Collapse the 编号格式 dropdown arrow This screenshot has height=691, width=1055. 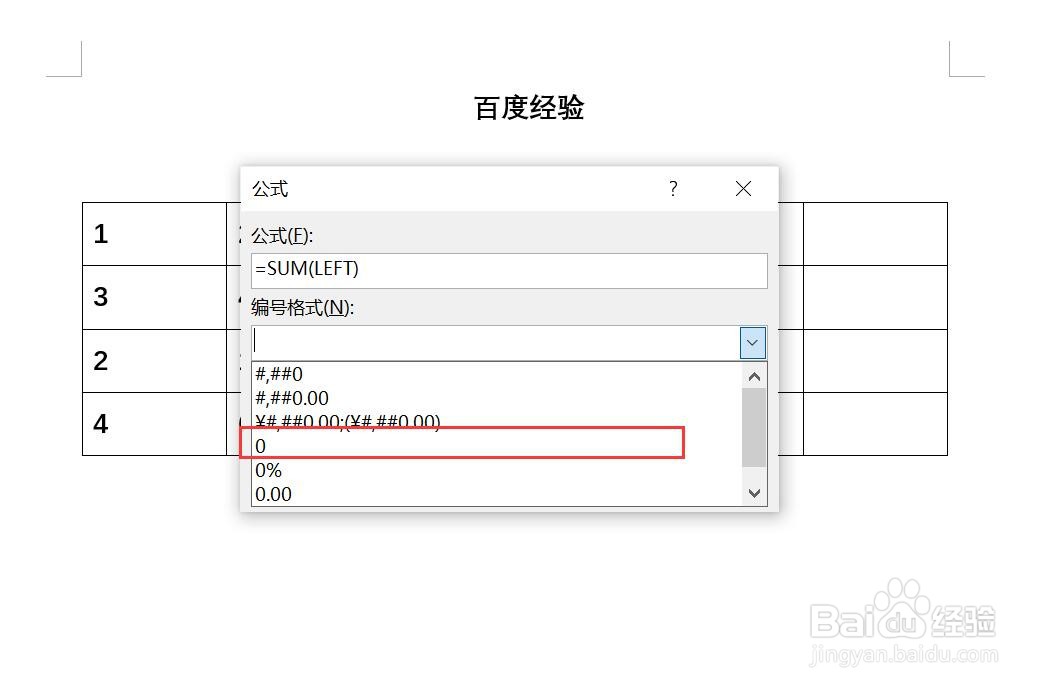coord(753,342)
